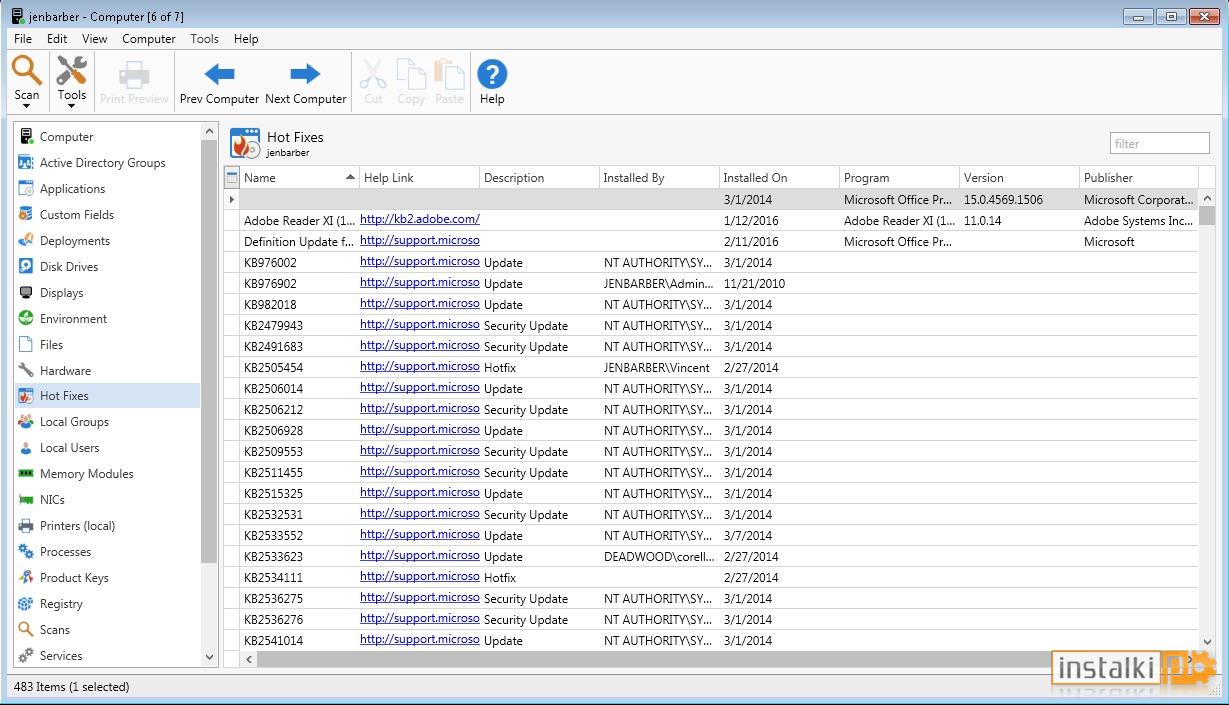The width and height of the screenshot is (1229, 705).
Task: Open the File menu
Action: [x=23, y=39]
